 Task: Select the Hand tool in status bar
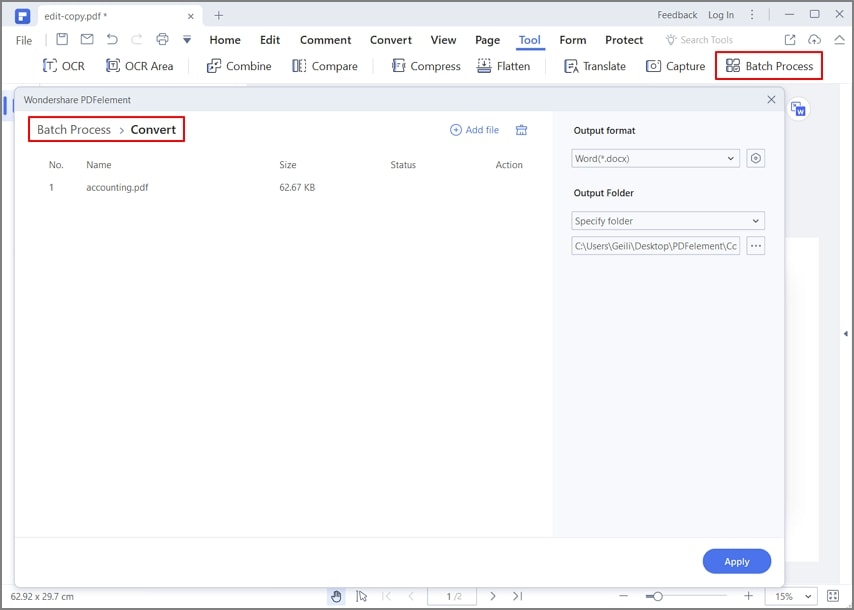(x=336, y=596)
